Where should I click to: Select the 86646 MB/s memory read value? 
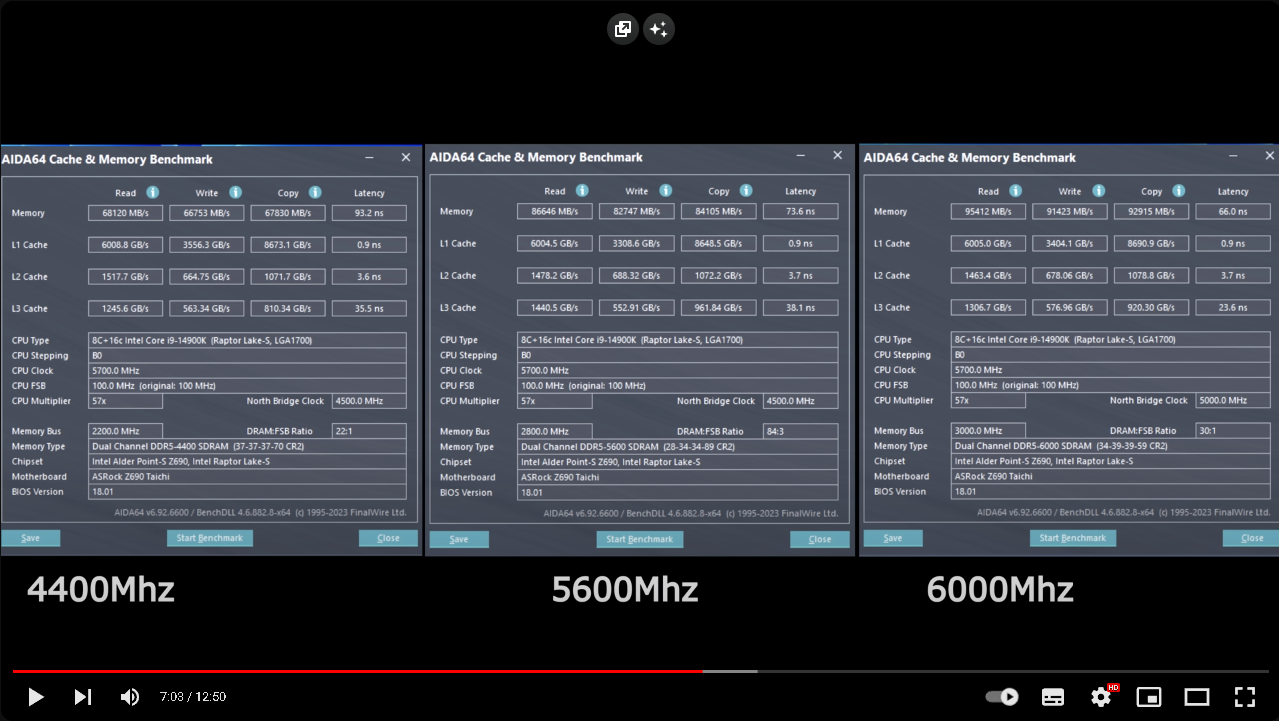coord(555,211)
